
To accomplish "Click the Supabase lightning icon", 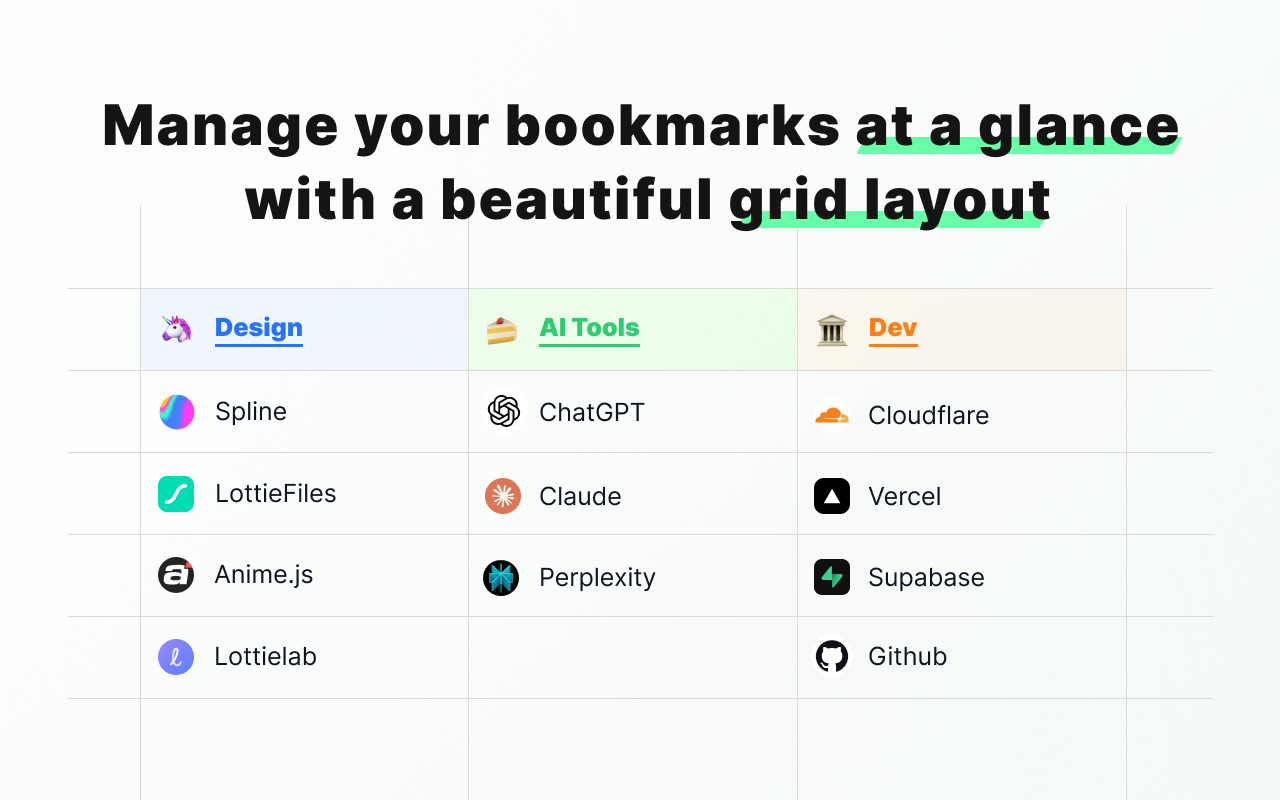I will (x=831, y=577).
